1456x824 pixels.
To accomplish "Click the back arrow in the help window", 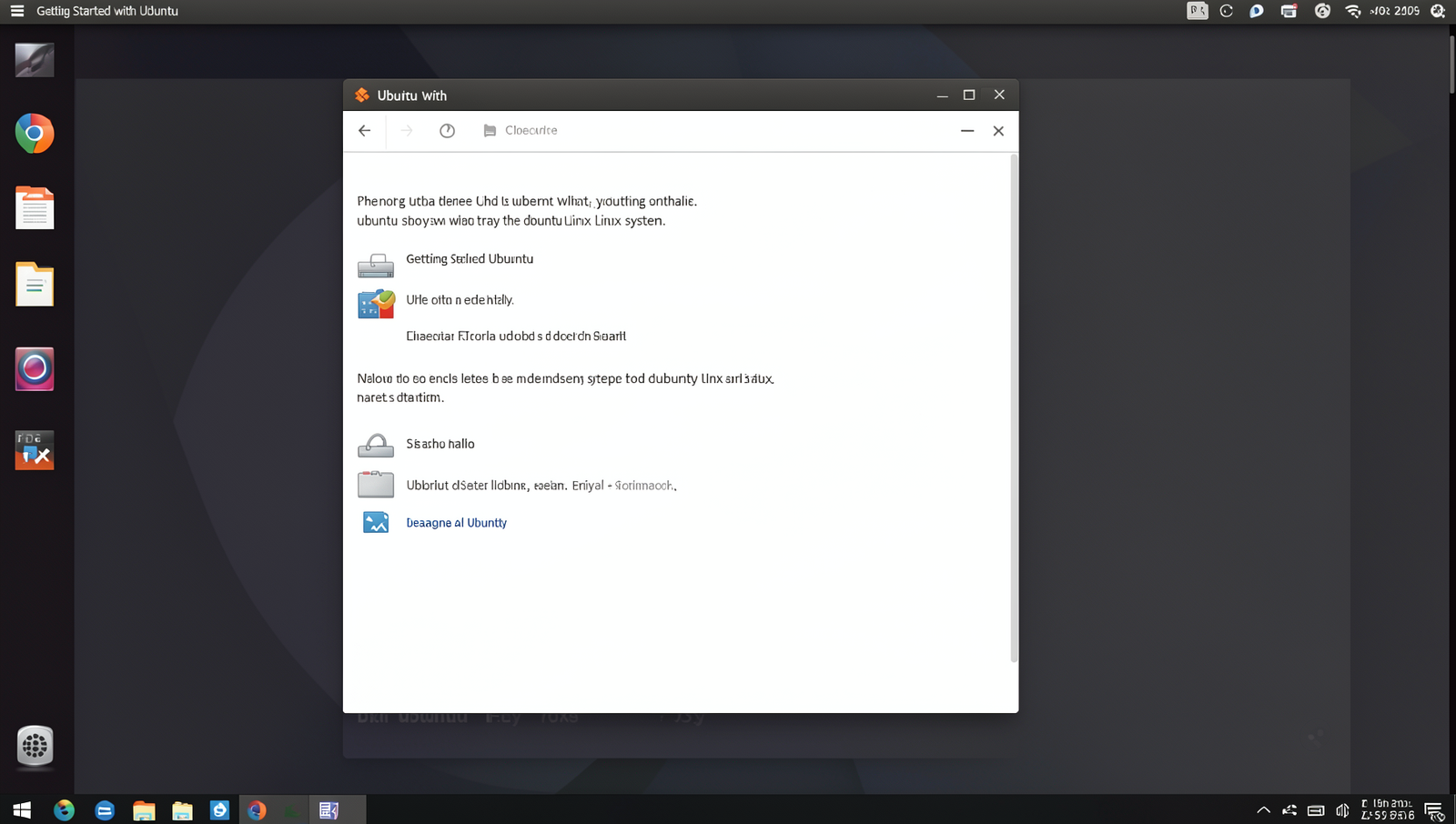I will (x=364, y=131).
